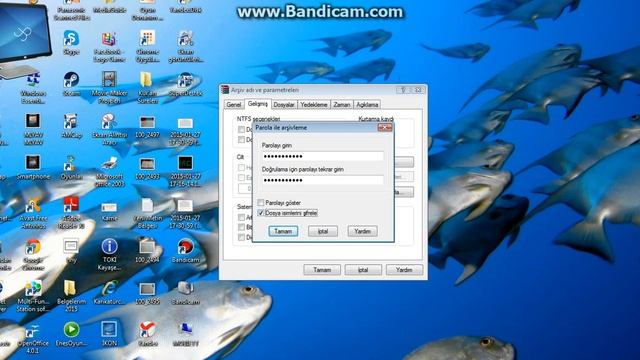Switch to the Genel tab

tap(233, 104)
